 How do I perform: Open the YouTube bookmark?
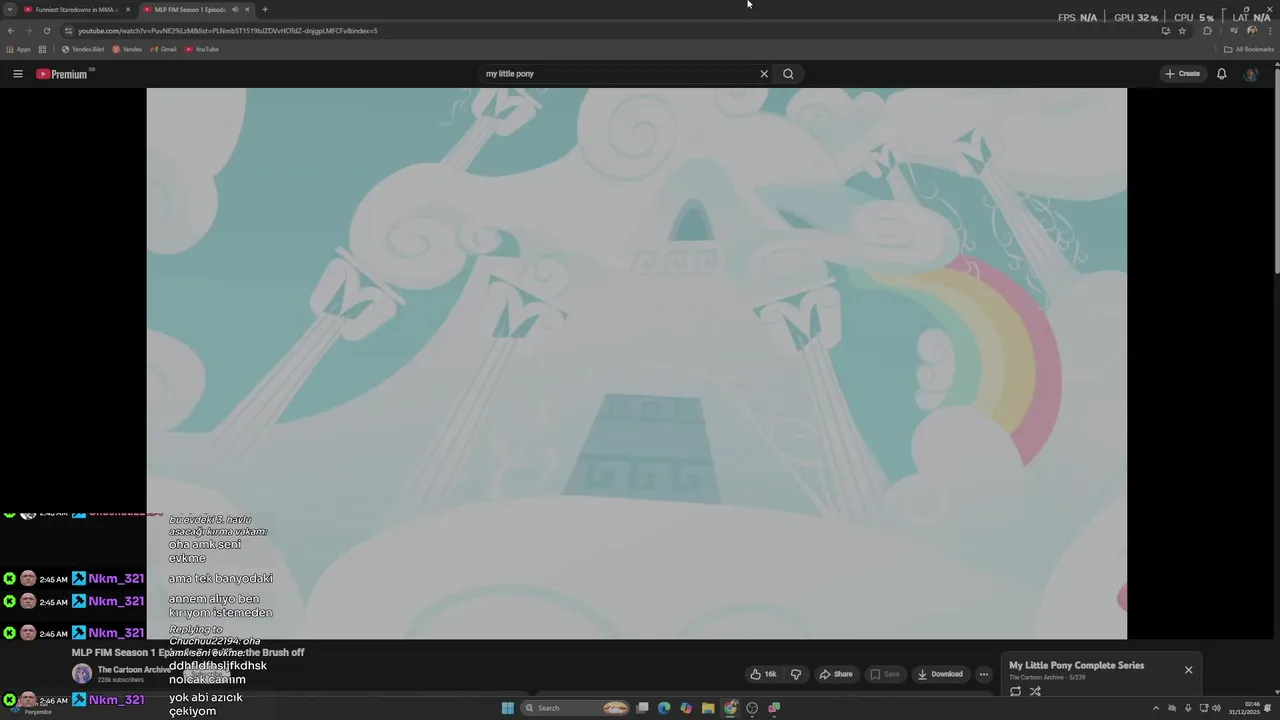tap(202, 49)
